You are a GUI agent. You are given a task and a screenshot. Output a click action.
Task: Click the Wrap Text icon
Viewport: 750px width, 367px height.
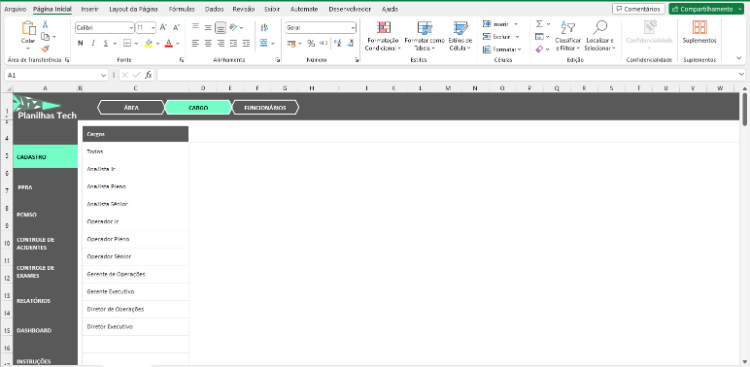coord(264,28)
